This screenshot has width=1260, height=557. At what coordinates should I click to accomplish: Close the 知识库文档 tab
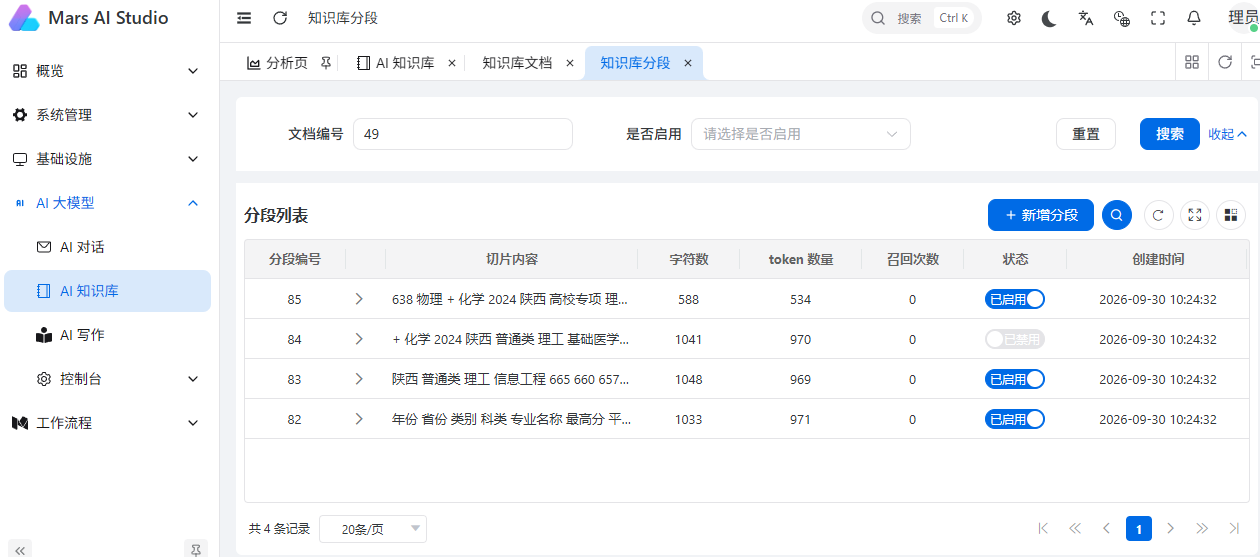(x=569, y=63)
